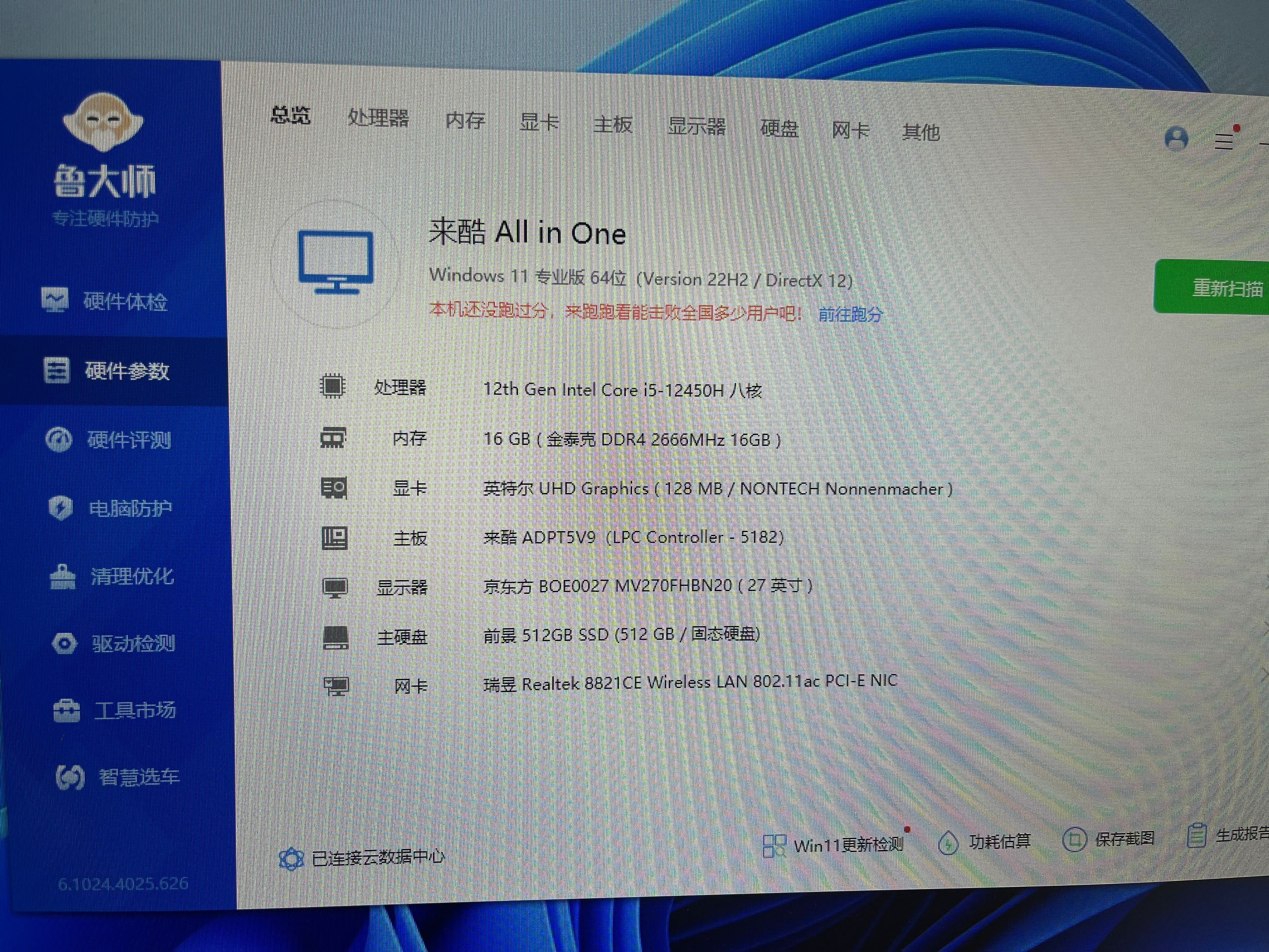Click the Windows 11 专业版 64位 text
The width and height of the screenshot is (1269, 952).
tap(527, 277)
